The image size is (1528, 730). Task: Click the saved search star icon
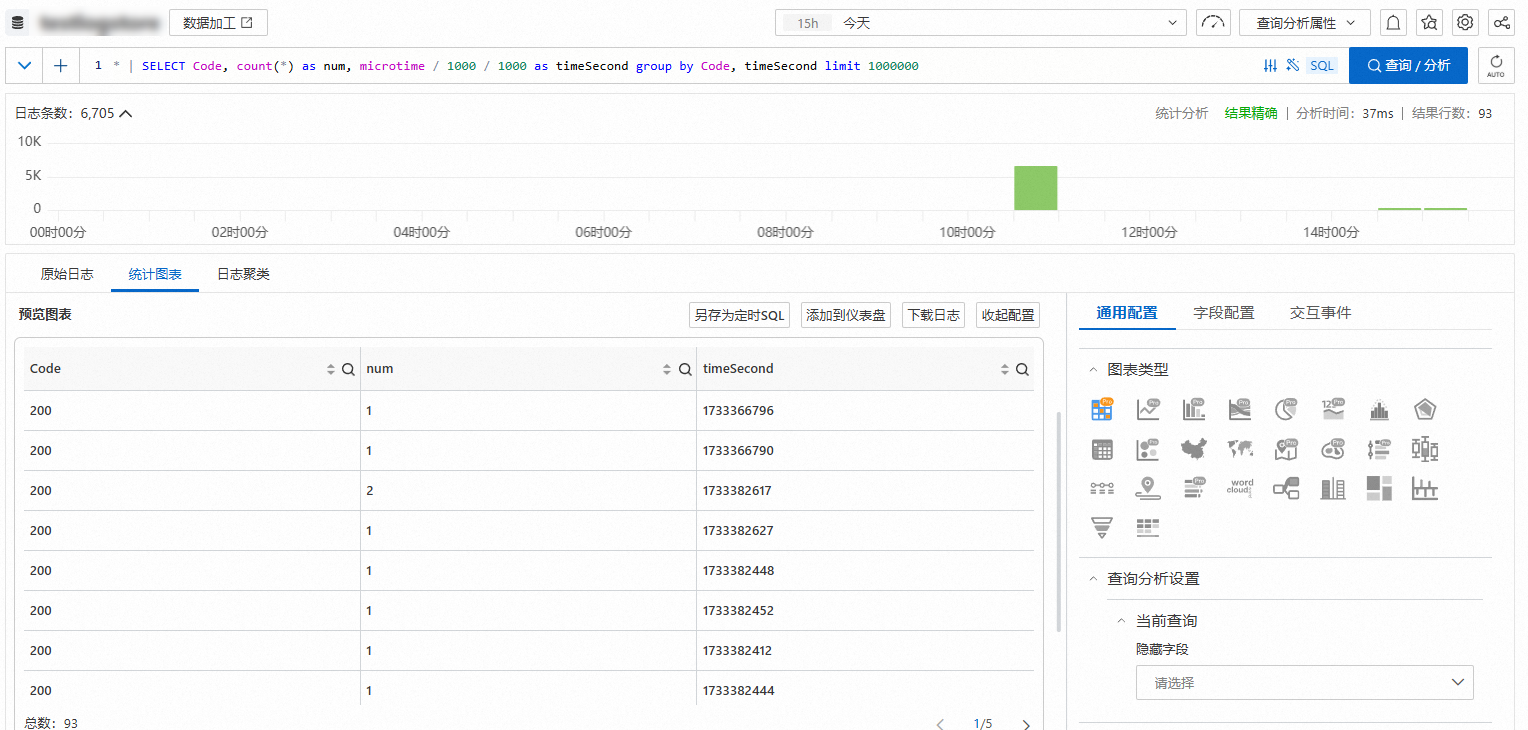pos(1429,22)
